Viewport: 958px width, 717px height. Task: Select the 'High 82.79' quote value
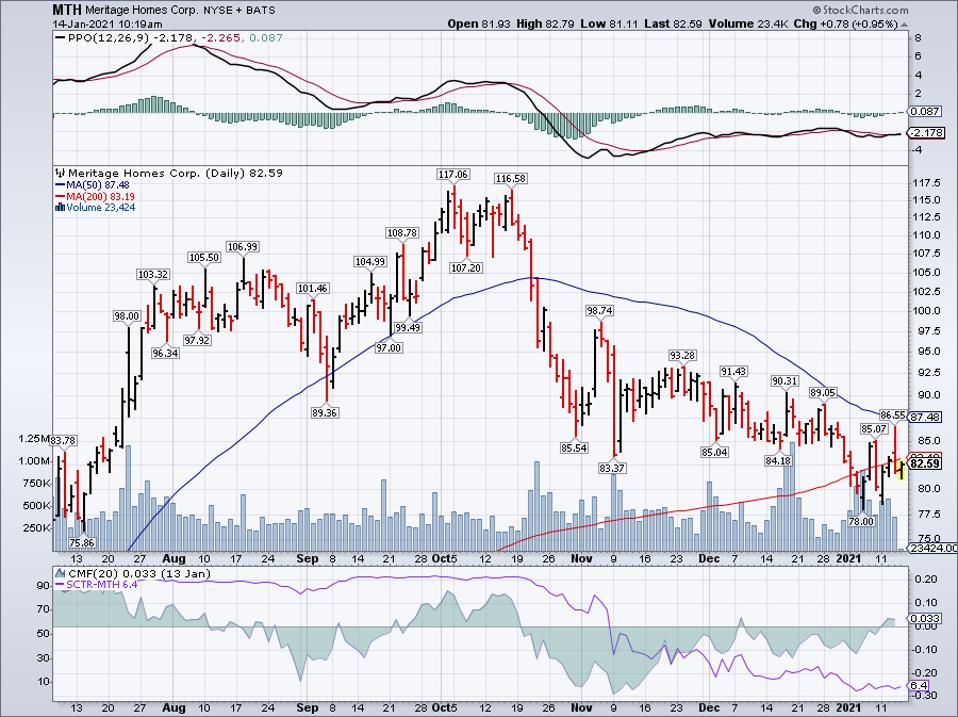point(546,24)
